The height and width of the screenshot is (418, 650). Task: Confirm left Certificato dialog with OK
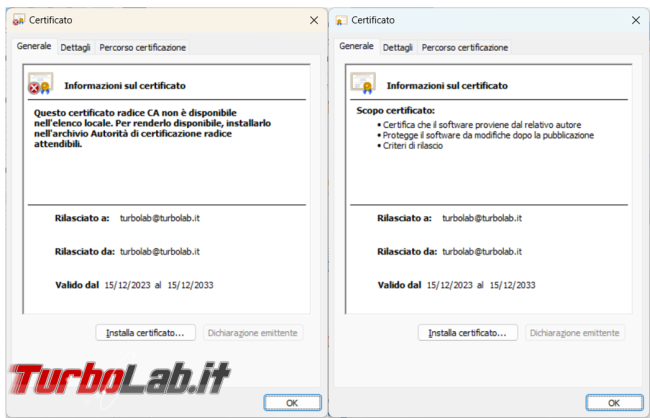pyautogui.click(x=292, y=403)
